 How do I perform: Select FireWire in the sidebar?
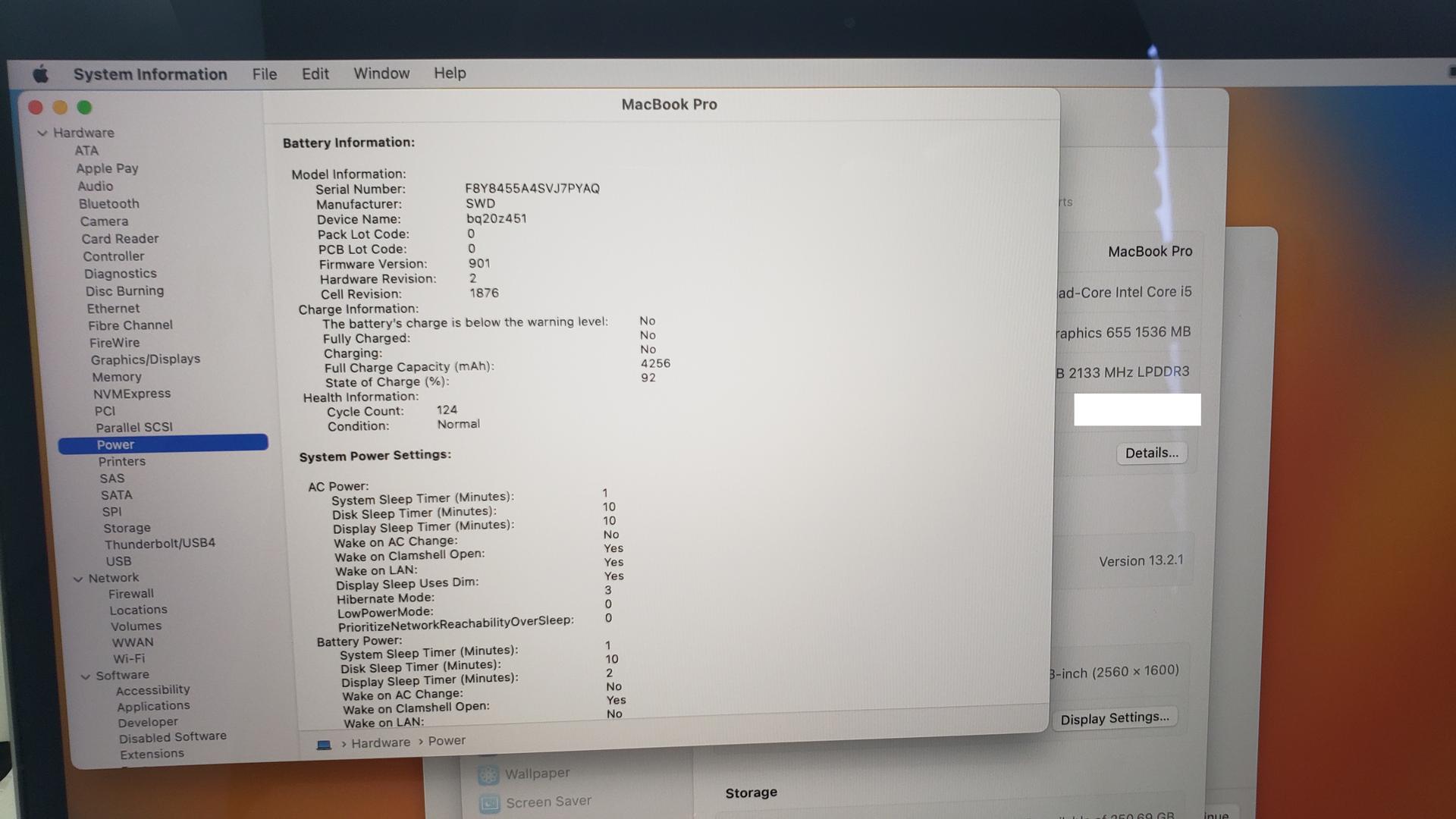(x=115, y=343)
